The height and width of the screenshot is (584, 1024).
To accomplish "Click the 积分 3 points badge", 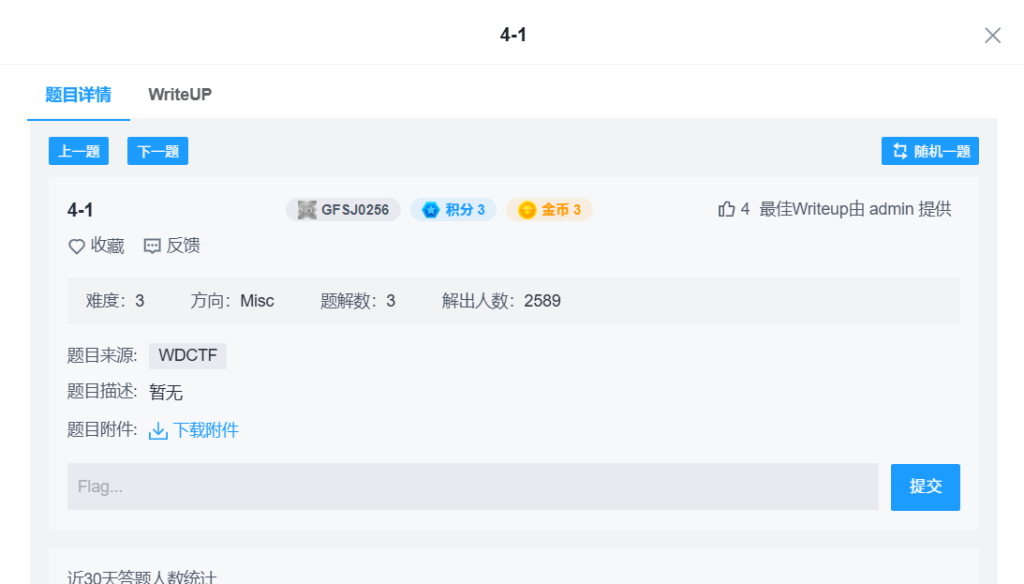I will click(453, 210).
